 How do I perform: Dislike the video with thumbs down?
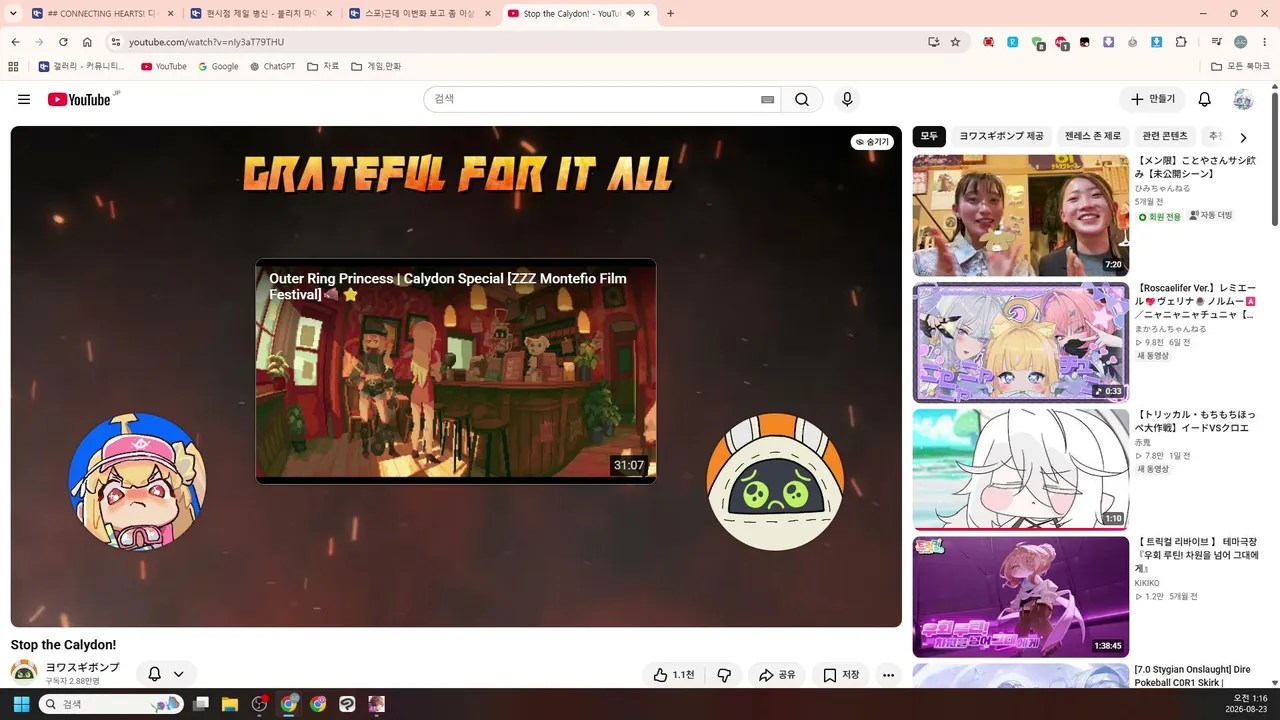point(724,675)
